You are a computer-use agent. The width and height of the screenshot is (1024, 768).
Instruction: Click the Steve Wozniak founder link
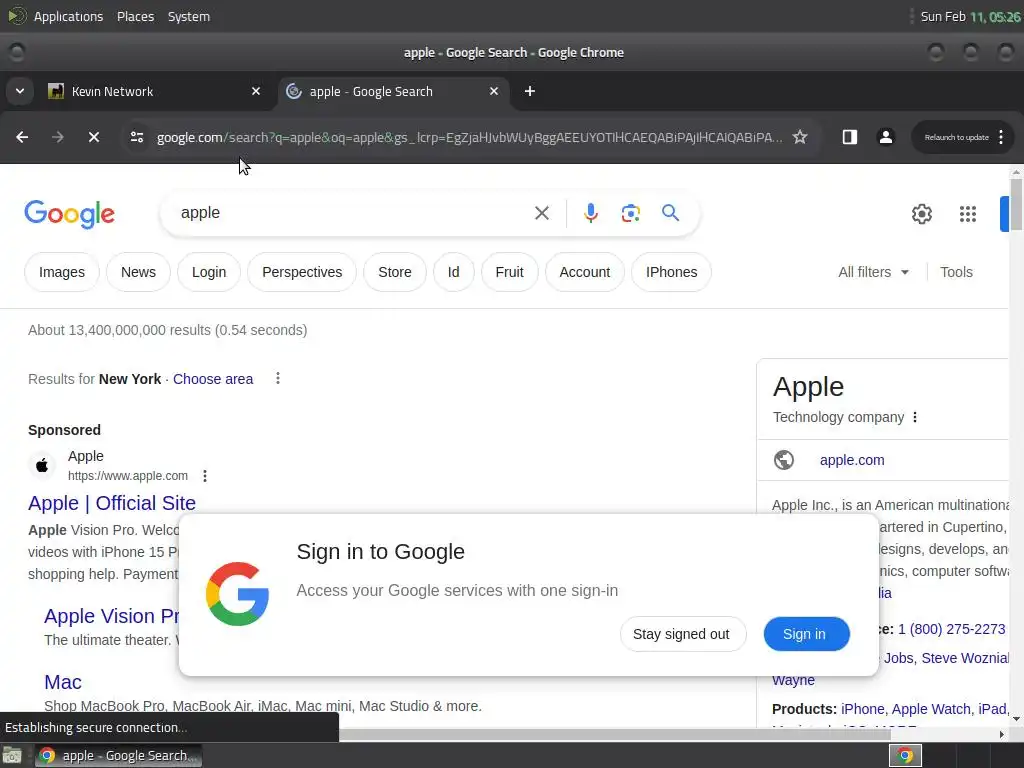pyautogui.click(x=965, y=658)
